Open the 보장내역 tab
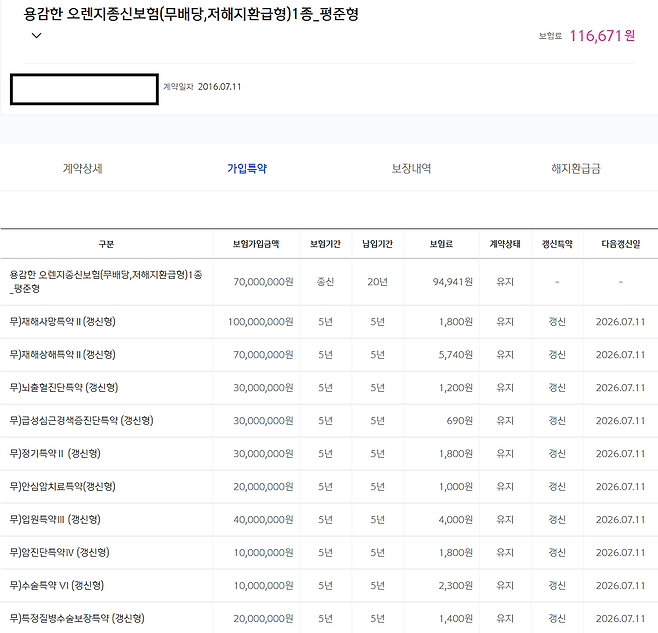Viewport: 658px width, 633px height. coord(411,169)
